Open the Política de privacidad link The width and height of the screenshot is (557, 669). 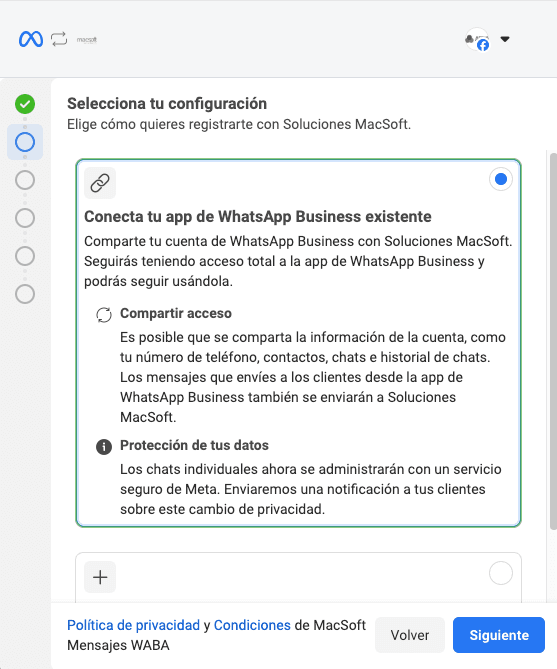point(133,625)
